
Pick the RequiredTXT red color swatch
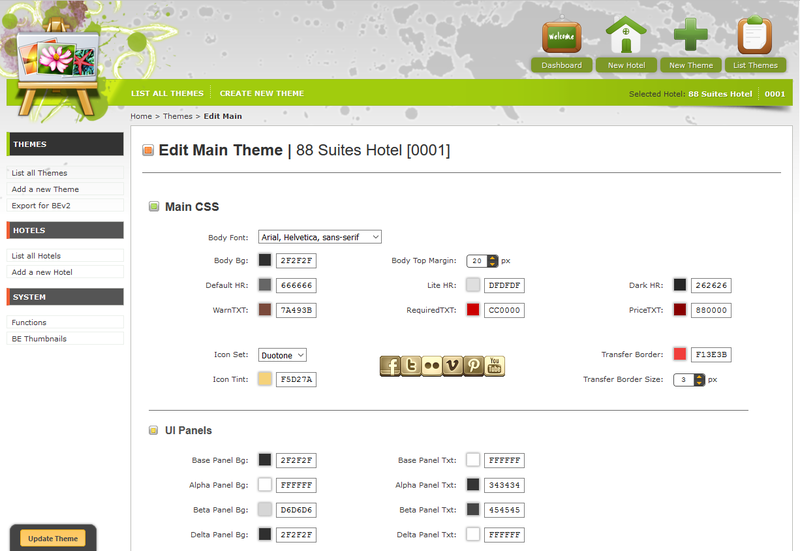pyautogui.click(x=473, y=310)
